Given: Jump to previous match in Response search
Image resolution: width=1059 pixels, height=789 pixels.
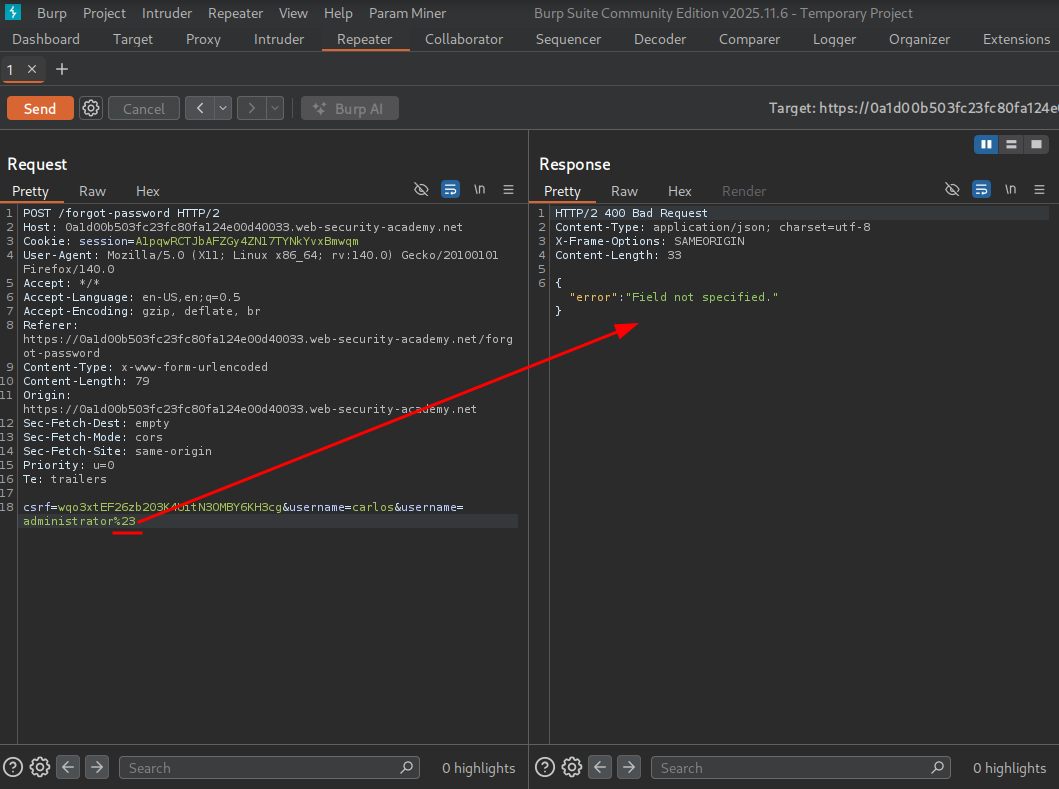Looking at the screenshot, I should click(600, 767).
